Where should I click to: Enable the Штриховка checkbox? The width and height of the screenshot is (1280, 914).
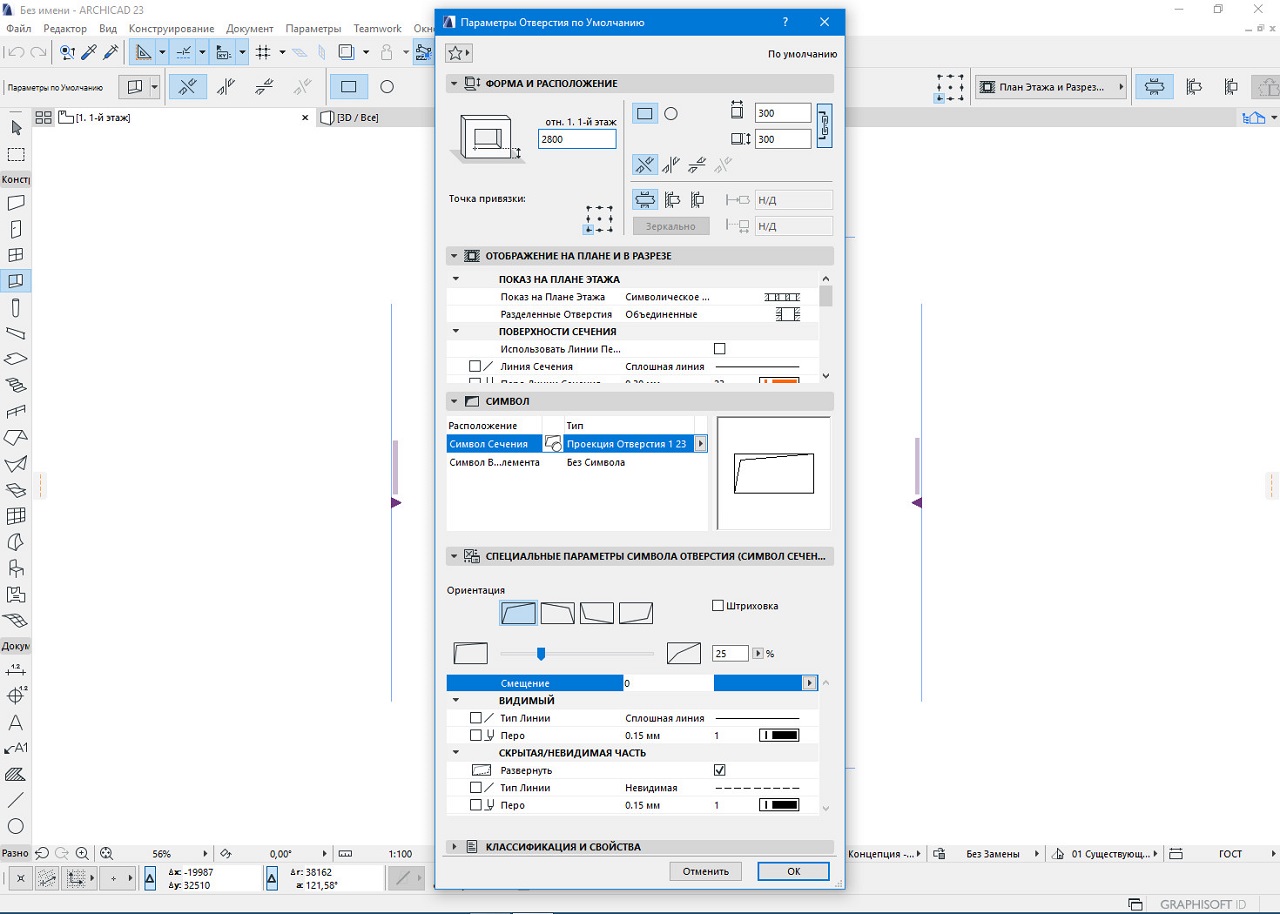coord(718,606)
